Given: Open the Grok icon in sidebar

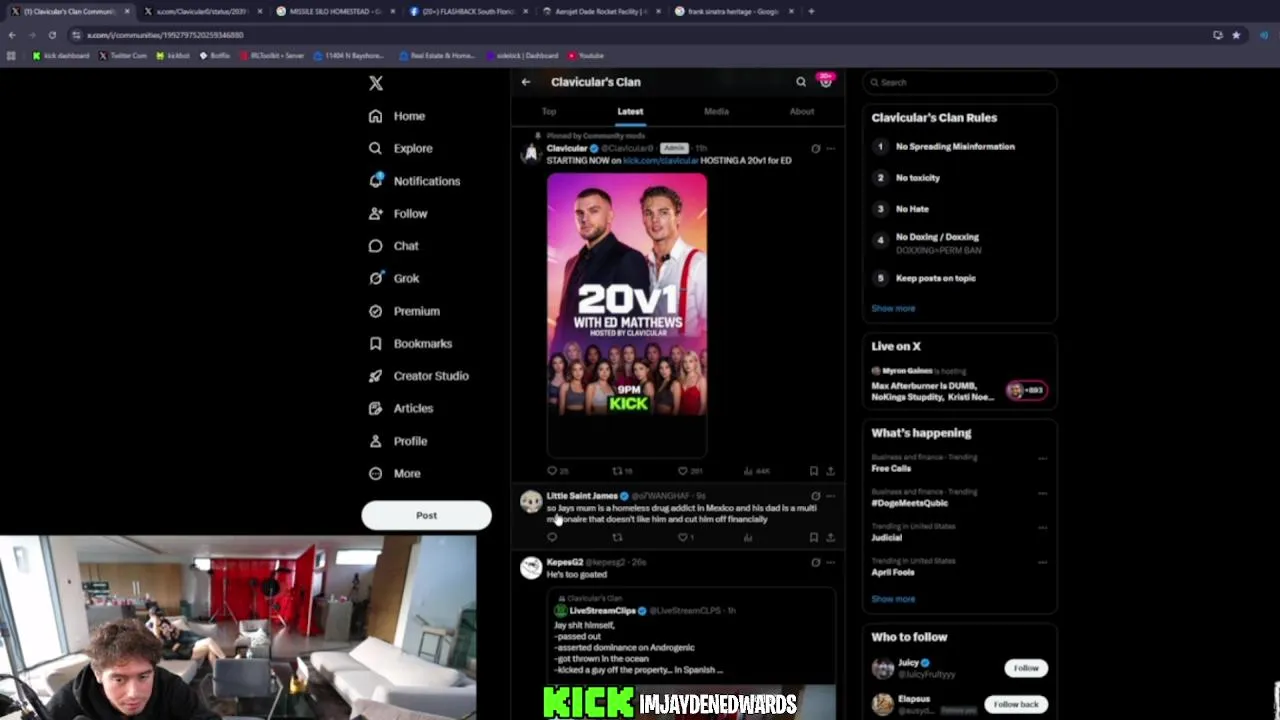Looking at the screenshot, I should (x=375, y=278).
